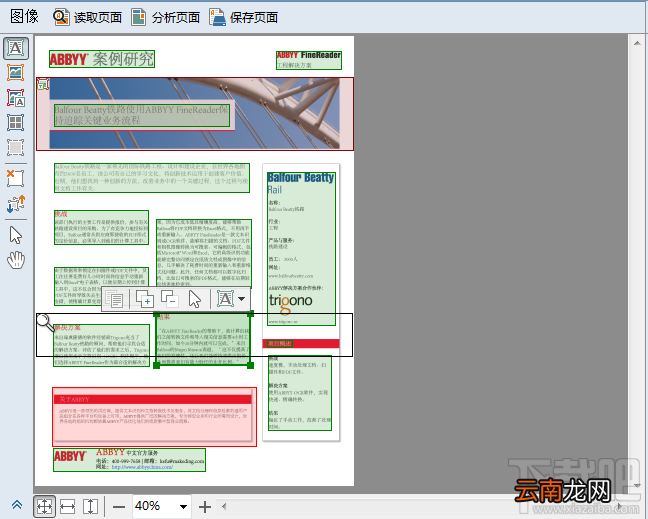Image resolution: width=648 pixels, height=519 pixels.
Task: Collapse the panel with double chevron icon
Action: 17,505
